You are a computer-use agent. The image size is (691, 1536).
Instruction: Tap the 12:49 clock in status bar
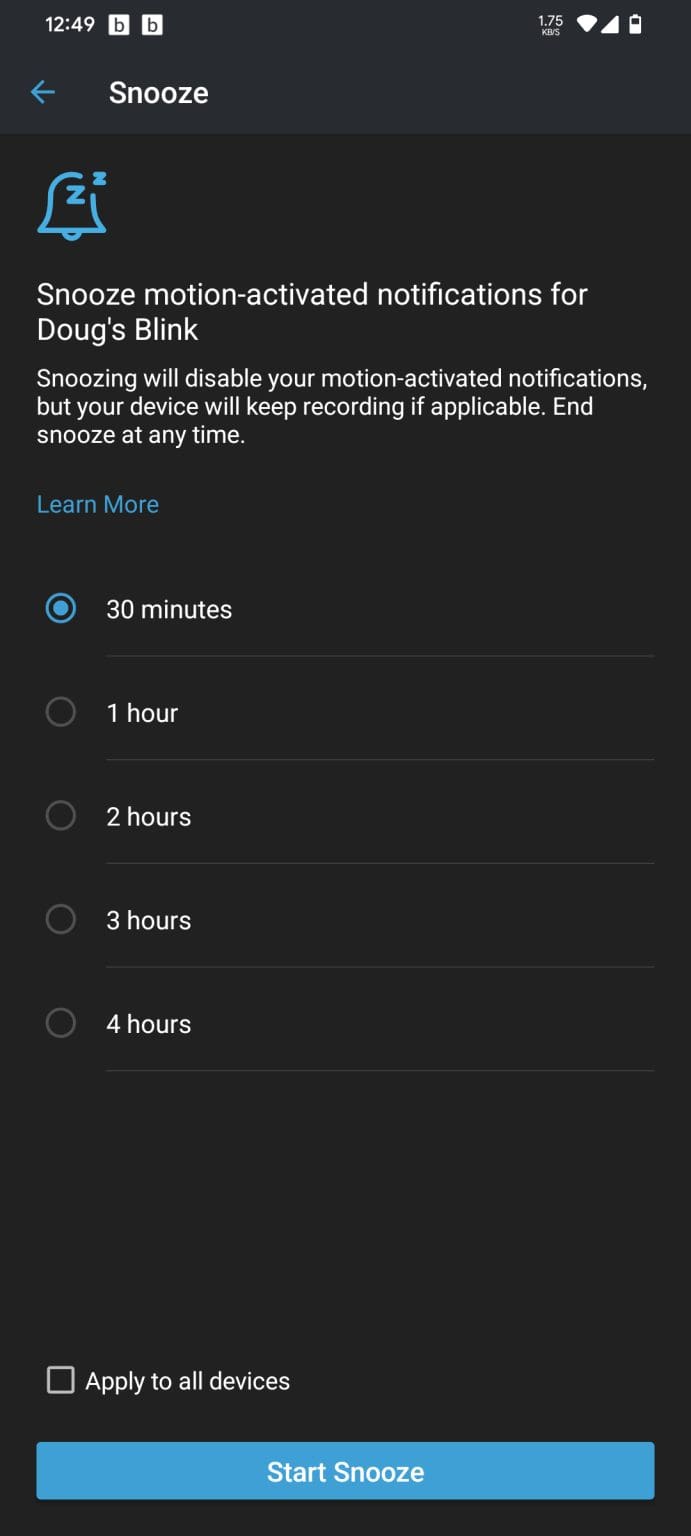pos(70,26)
